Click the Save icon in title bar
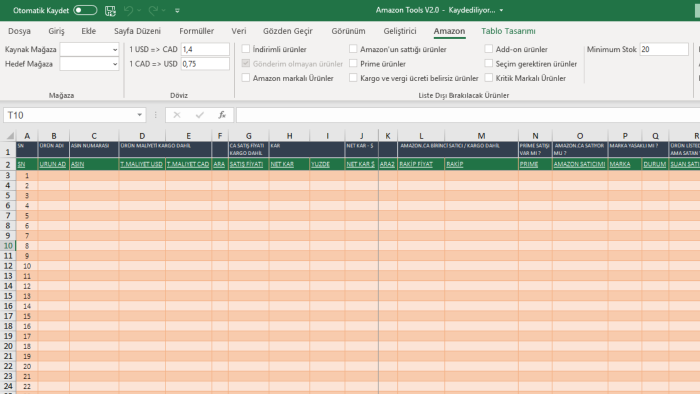Image resolution: width=700 pixels, height=394 pixels. [110, 11]
